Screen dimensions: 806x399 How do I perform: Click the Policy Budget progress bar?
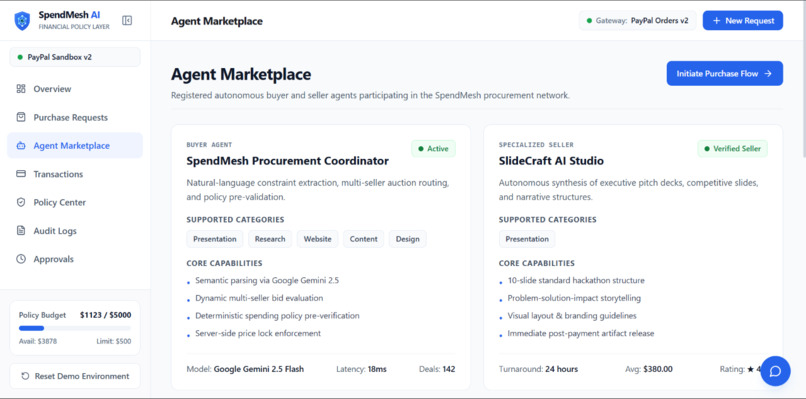click(75, 328)
